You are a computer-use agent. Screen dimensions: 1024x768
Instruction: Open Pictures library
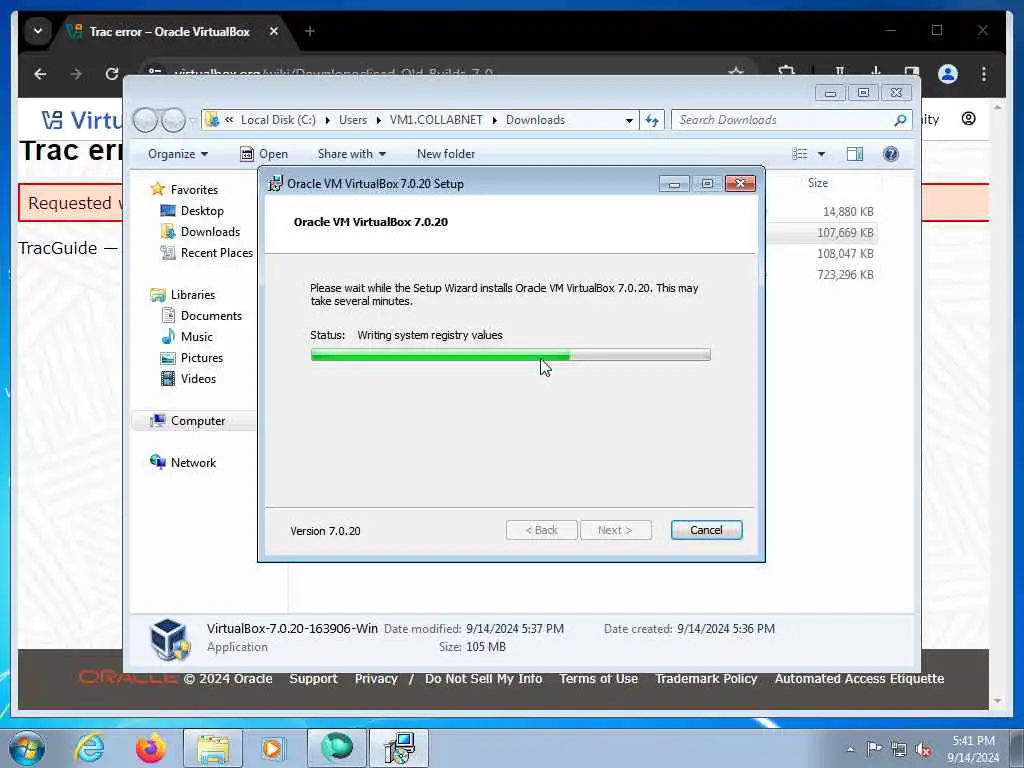click(201, 357)
